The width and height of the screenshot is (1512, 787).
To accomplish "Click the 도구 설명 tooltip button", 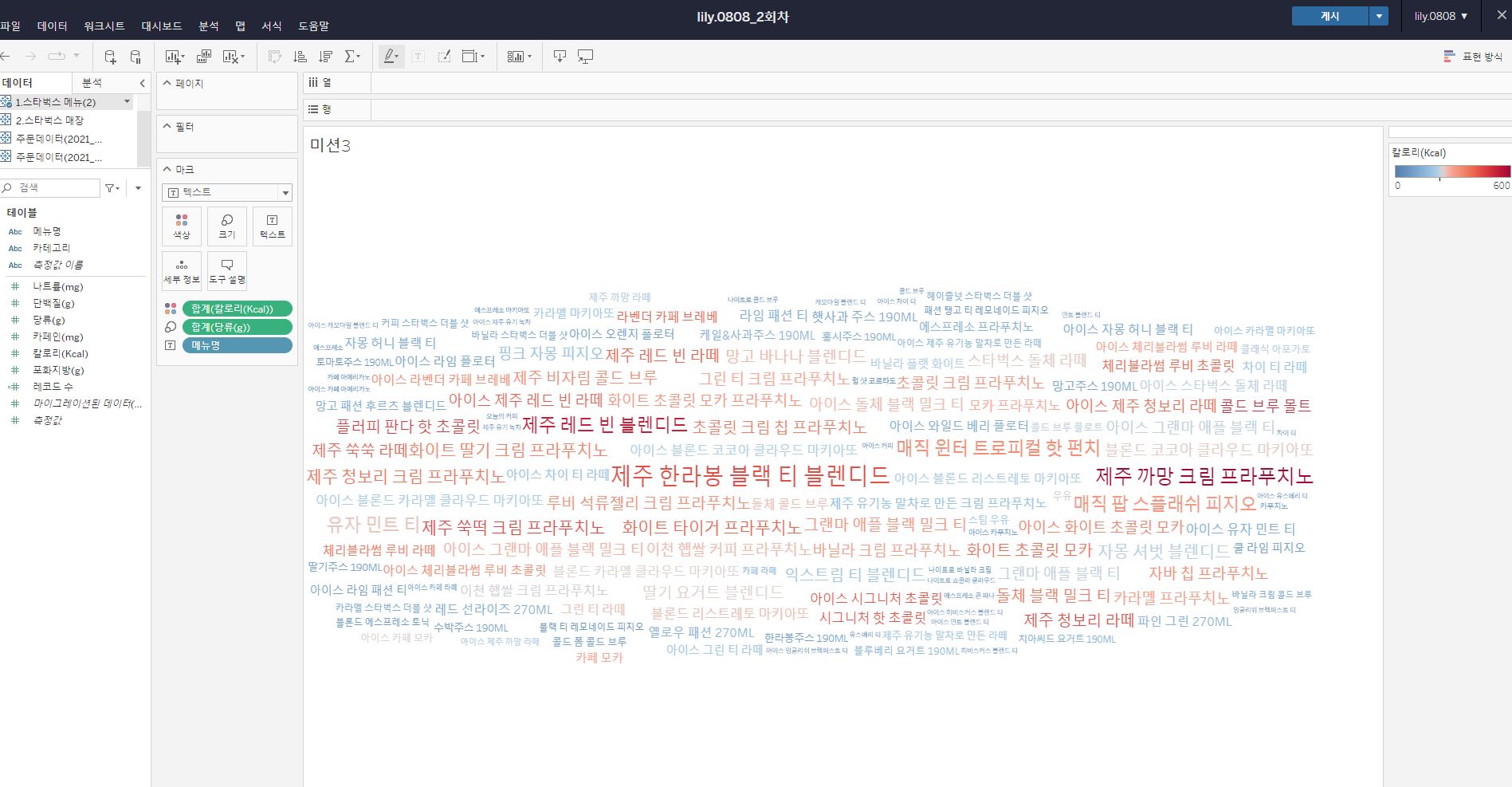I will (x=227, y=271).
